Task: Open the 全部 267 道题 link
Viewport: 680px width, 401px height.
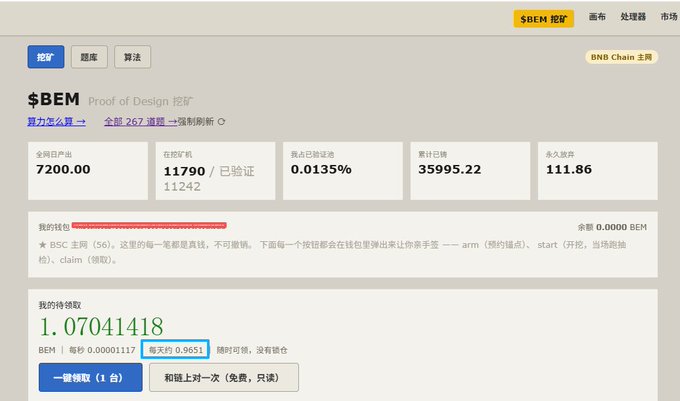Action: (x=141, y=122)
